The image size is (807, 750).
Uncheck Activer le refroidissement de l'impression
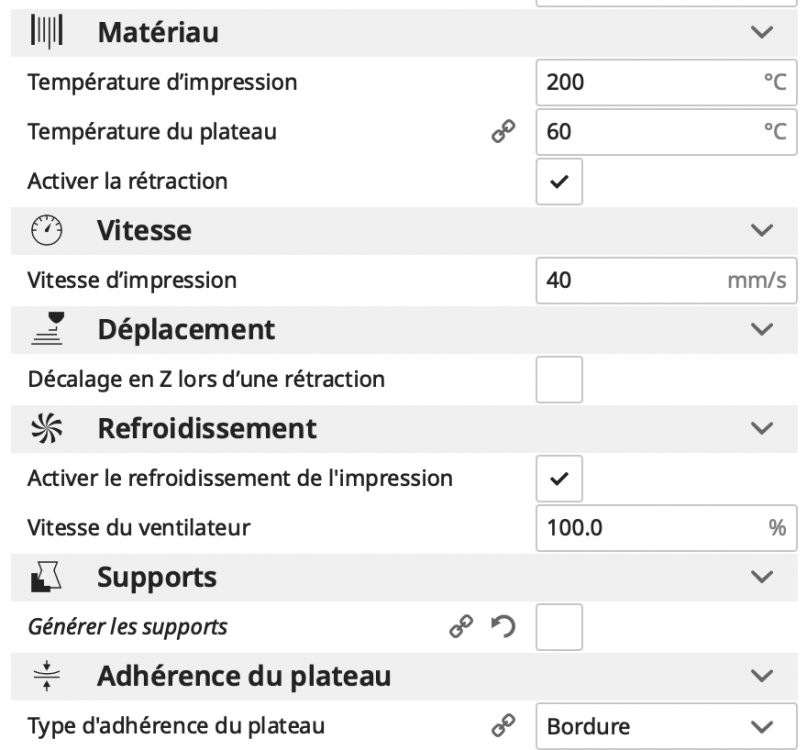tap(560, 479)
